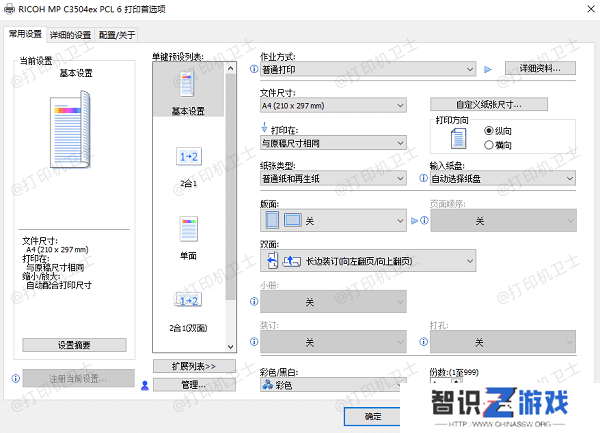Screen dimensions: 600x433
Task: Click the document preview thumbnail in 当前设置
Action: (x=70, y=129)
